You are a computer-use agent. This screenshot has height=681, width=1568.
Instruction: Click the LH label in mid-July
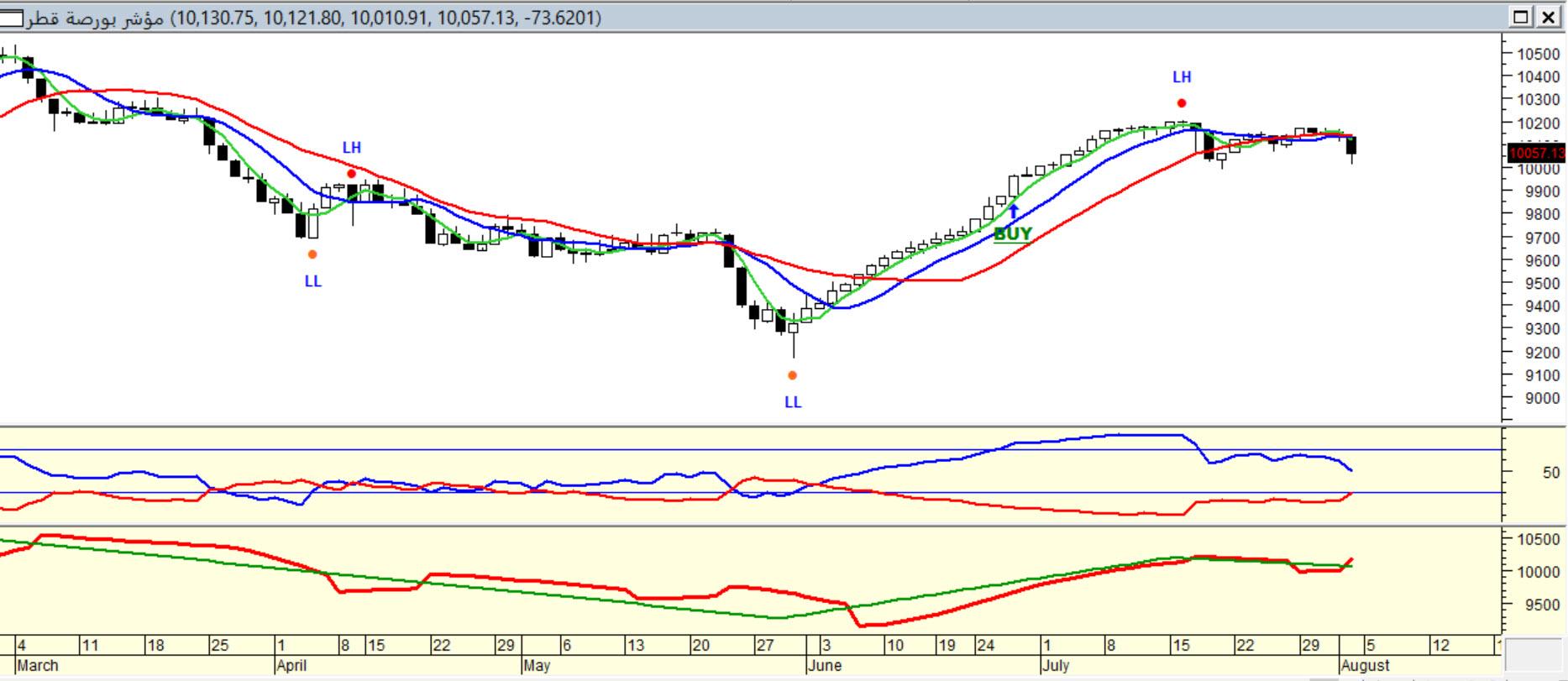1182,77
